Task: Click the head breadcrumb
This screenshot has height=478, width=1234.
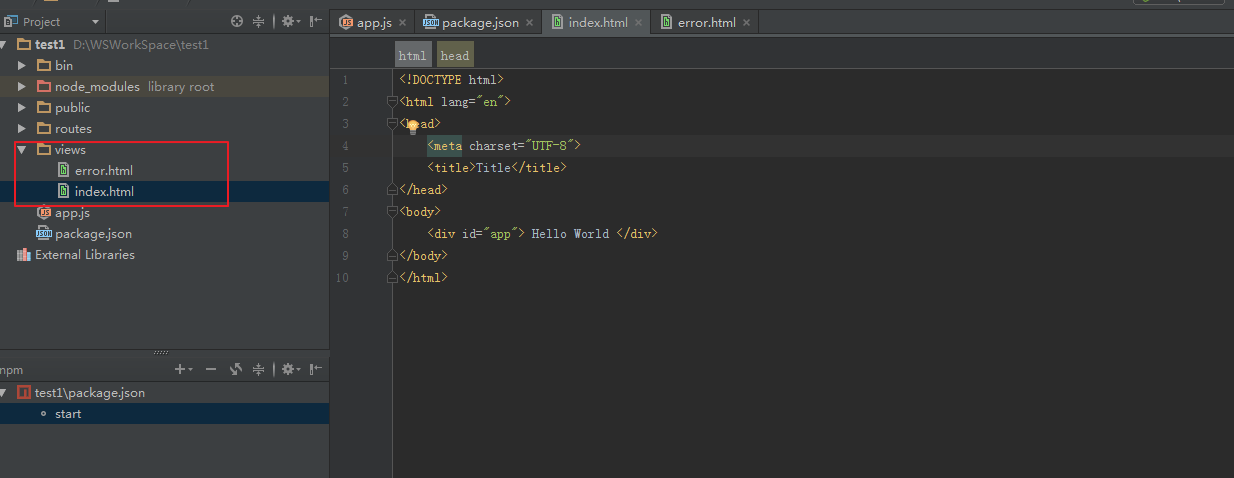Action: pos(455,56)
